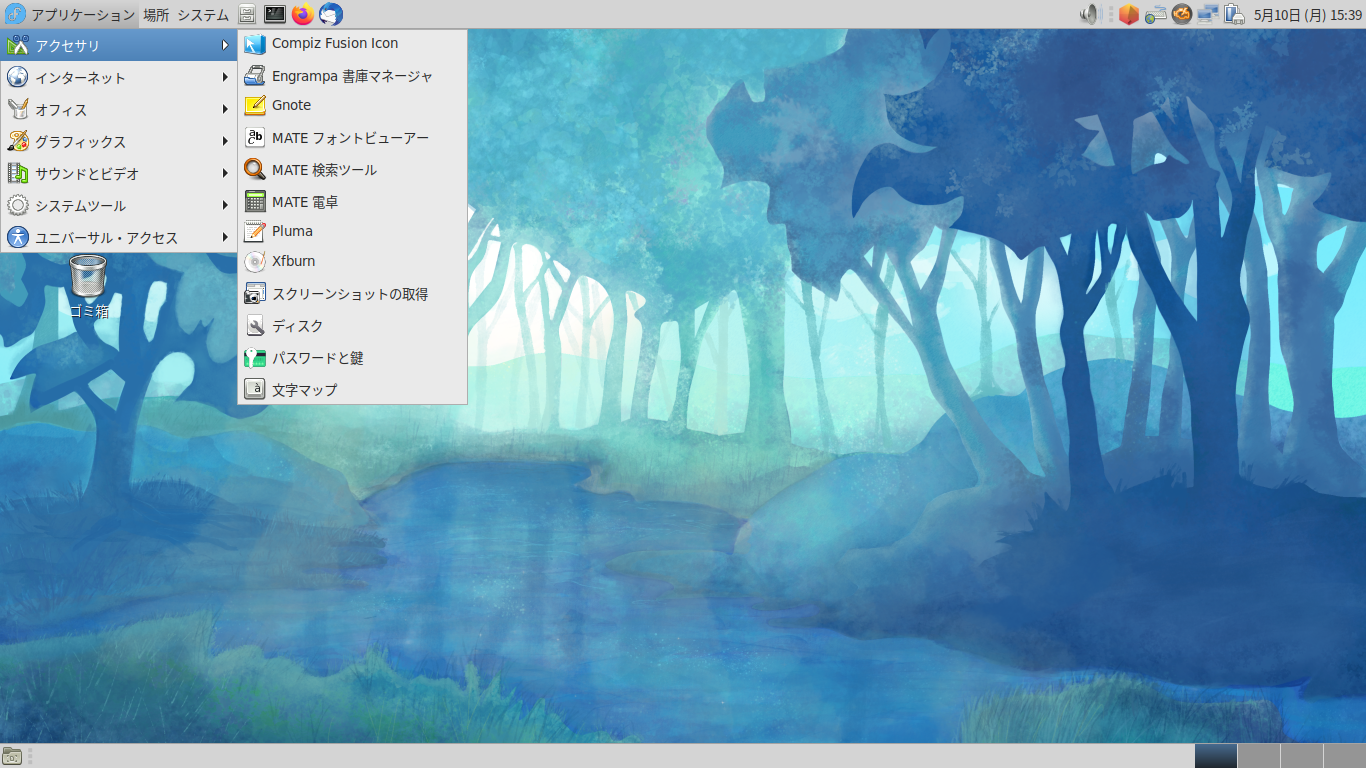Open the network connection tray icon
This screenshot has width=1366, height=768.
1208,14
